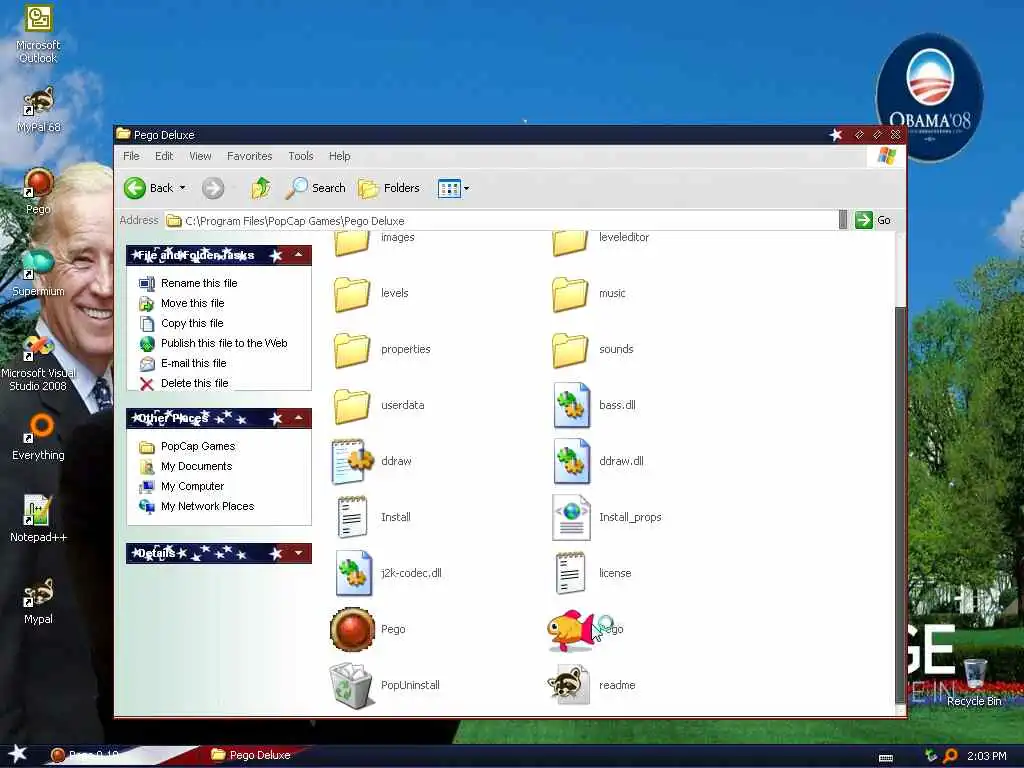This screenshot has height=768, width=1024.
Task: Toggle the Folders pane
Action: 389,188
